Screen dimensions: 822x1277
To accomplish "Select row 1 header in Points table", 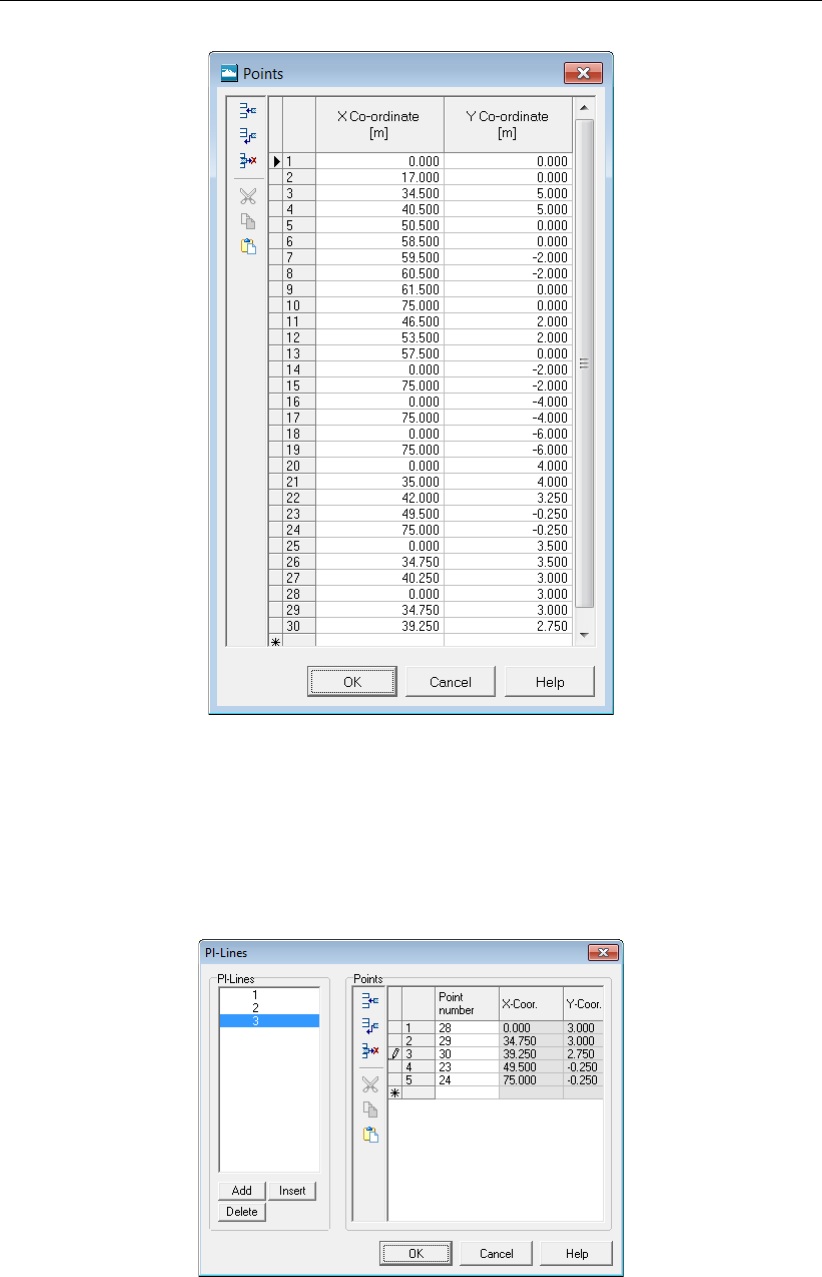I will pos(299,160).
